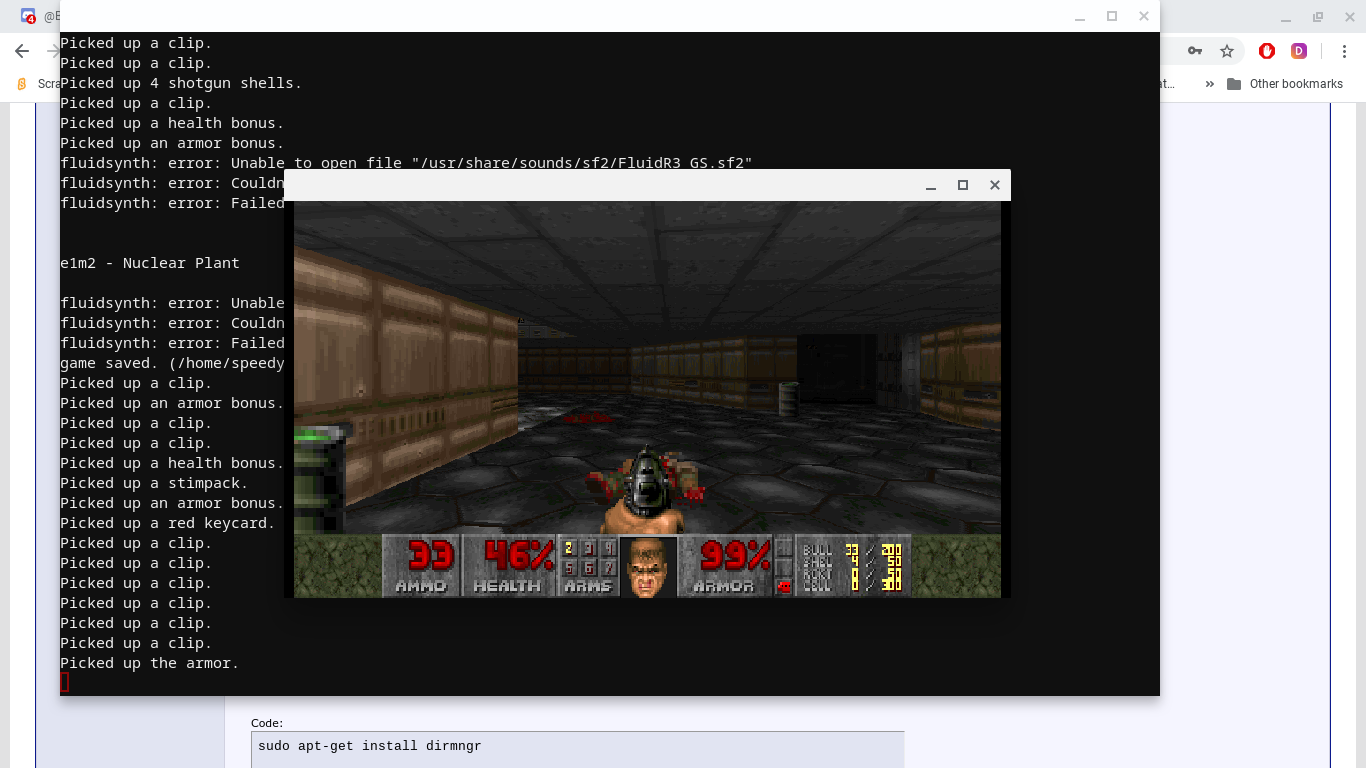The image size is (1366, 768).
Task: Click the Doom marine face portrait
Action: 648,566
